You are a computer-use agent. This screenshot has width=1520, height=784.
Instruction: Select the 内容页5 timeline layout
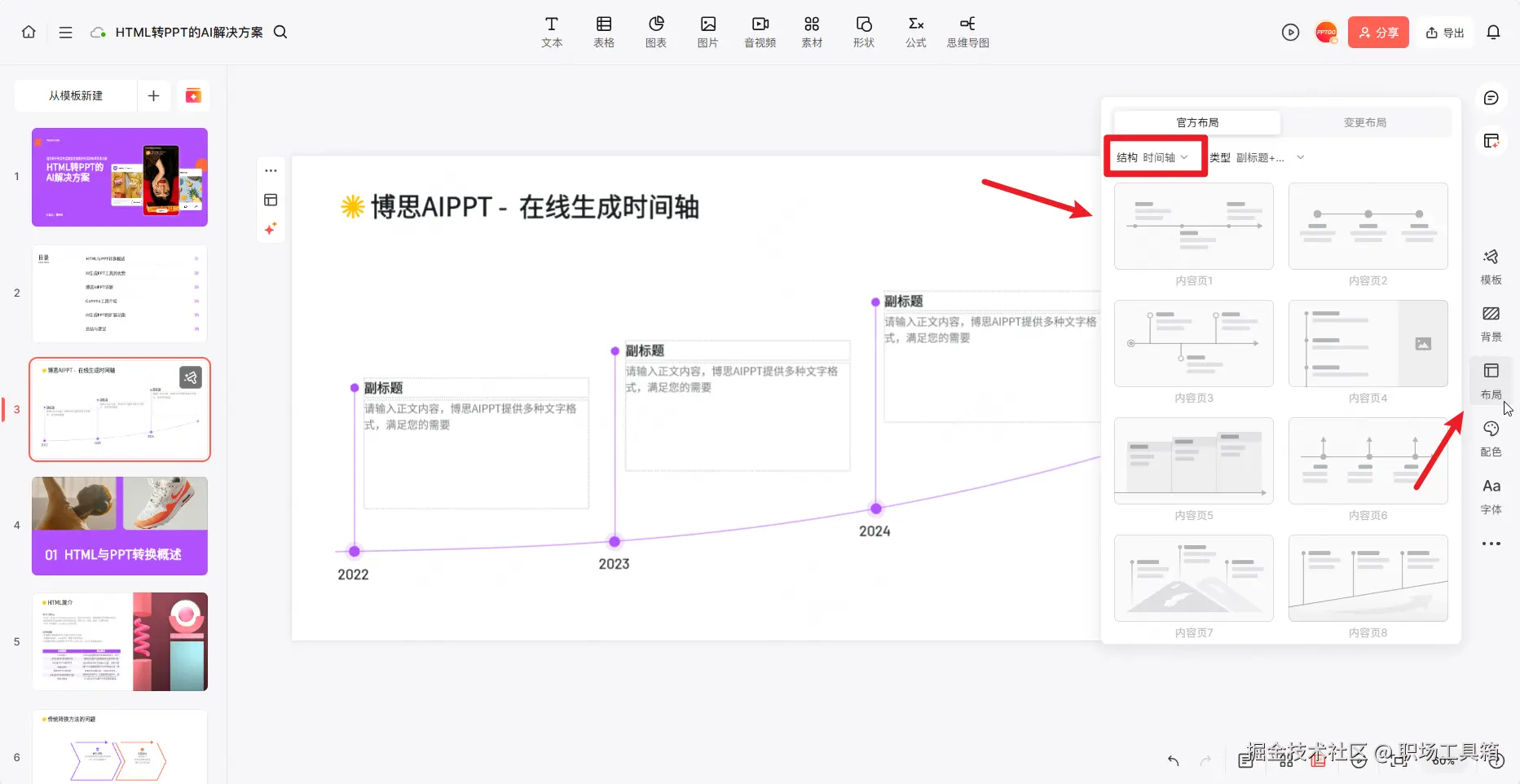[1194, 461]
